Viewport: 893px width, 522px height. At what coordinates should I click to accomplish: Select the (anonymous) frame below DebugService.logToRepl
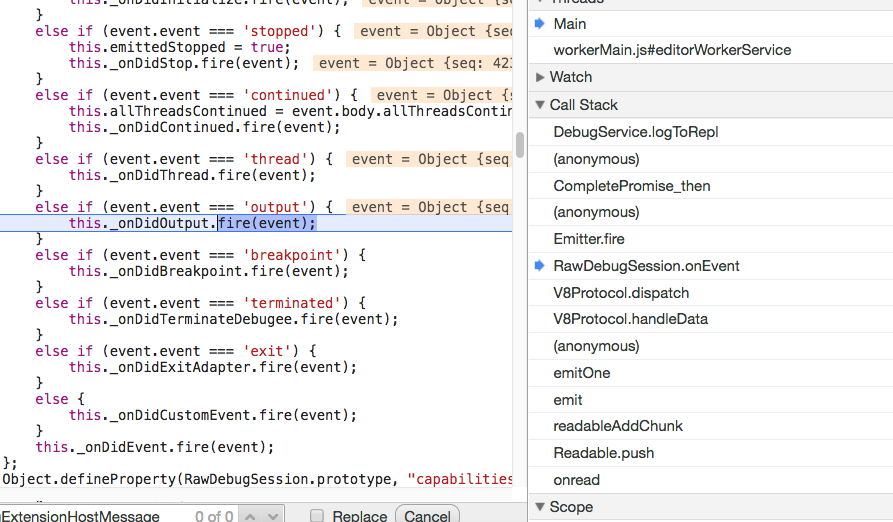pyautogui.click(x=711, y=159)
